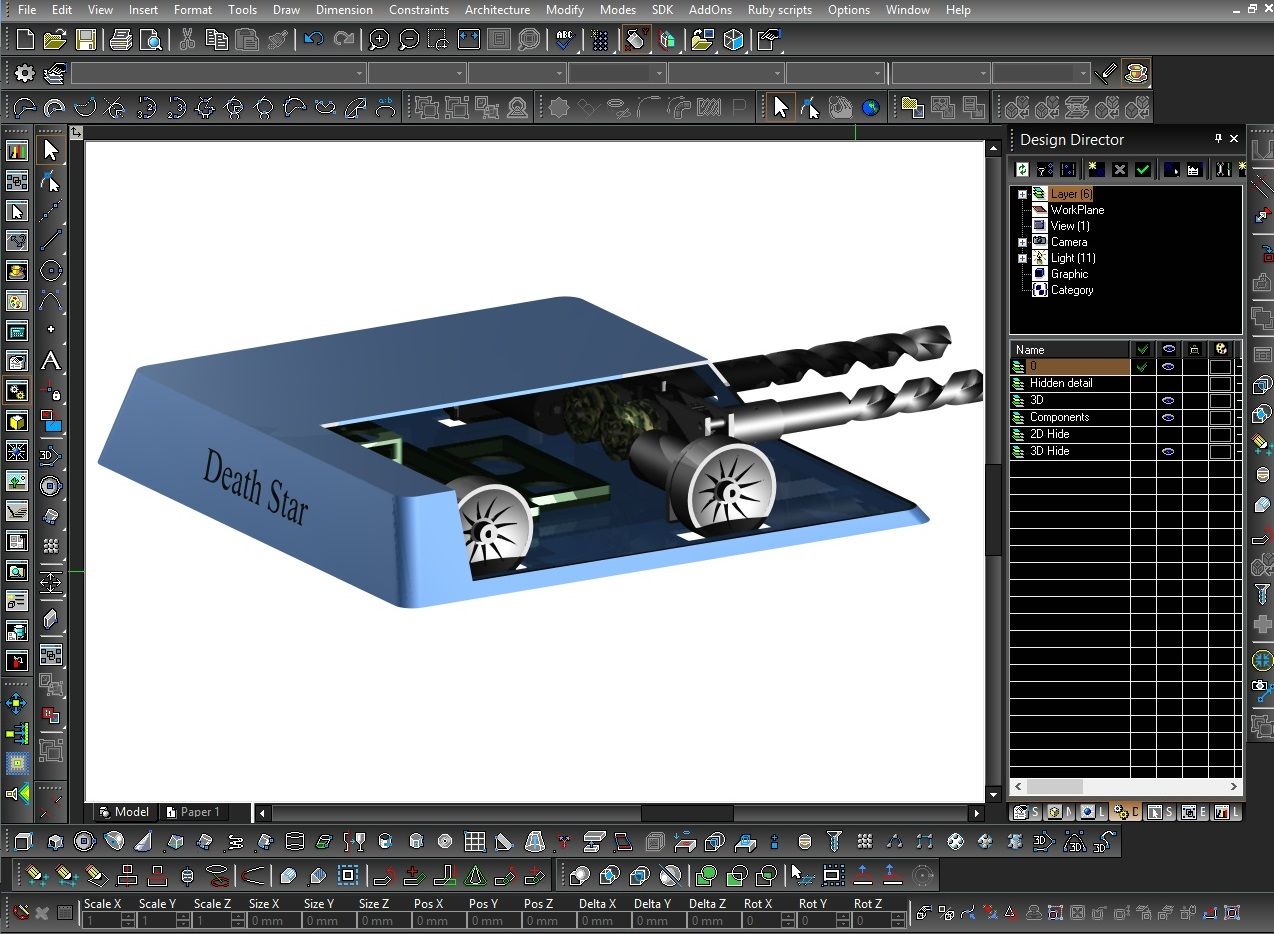Open the Architecture menu

coord(497,10)
